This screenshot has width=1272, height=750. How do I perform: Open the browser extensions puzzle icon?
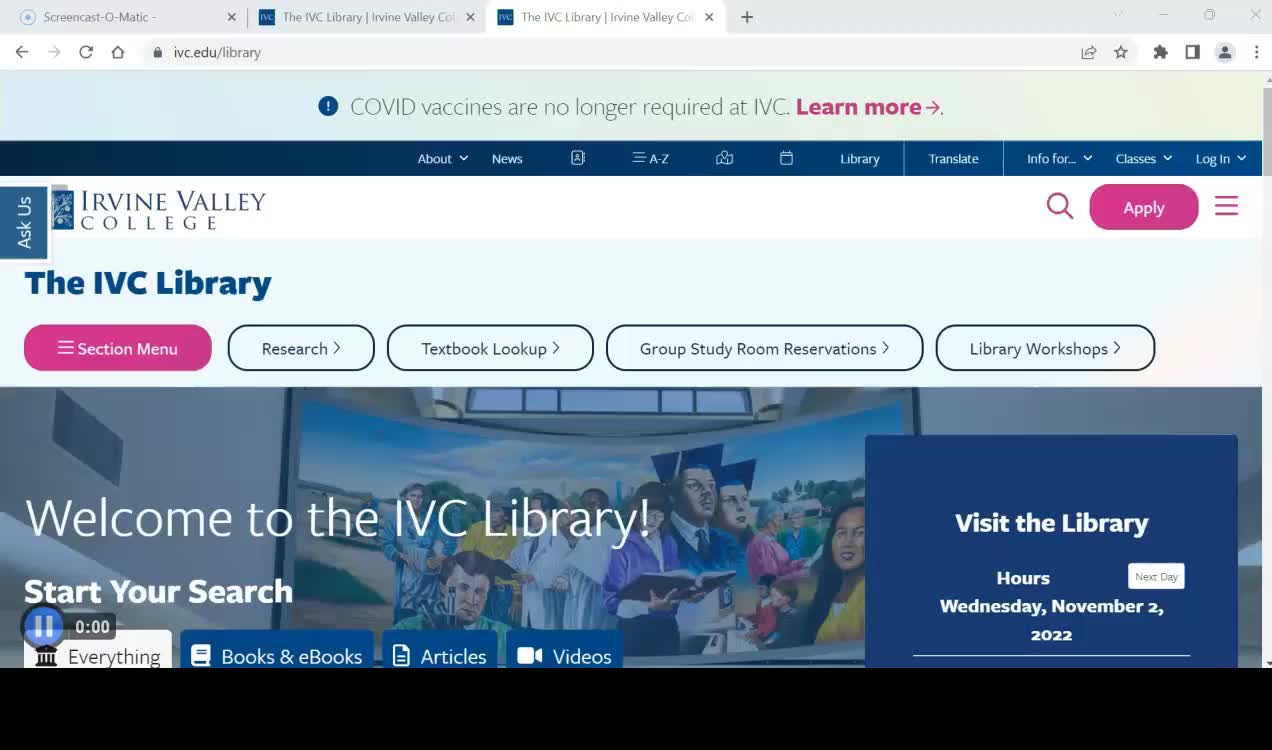pyautogui.click(x=1160, y=52)
